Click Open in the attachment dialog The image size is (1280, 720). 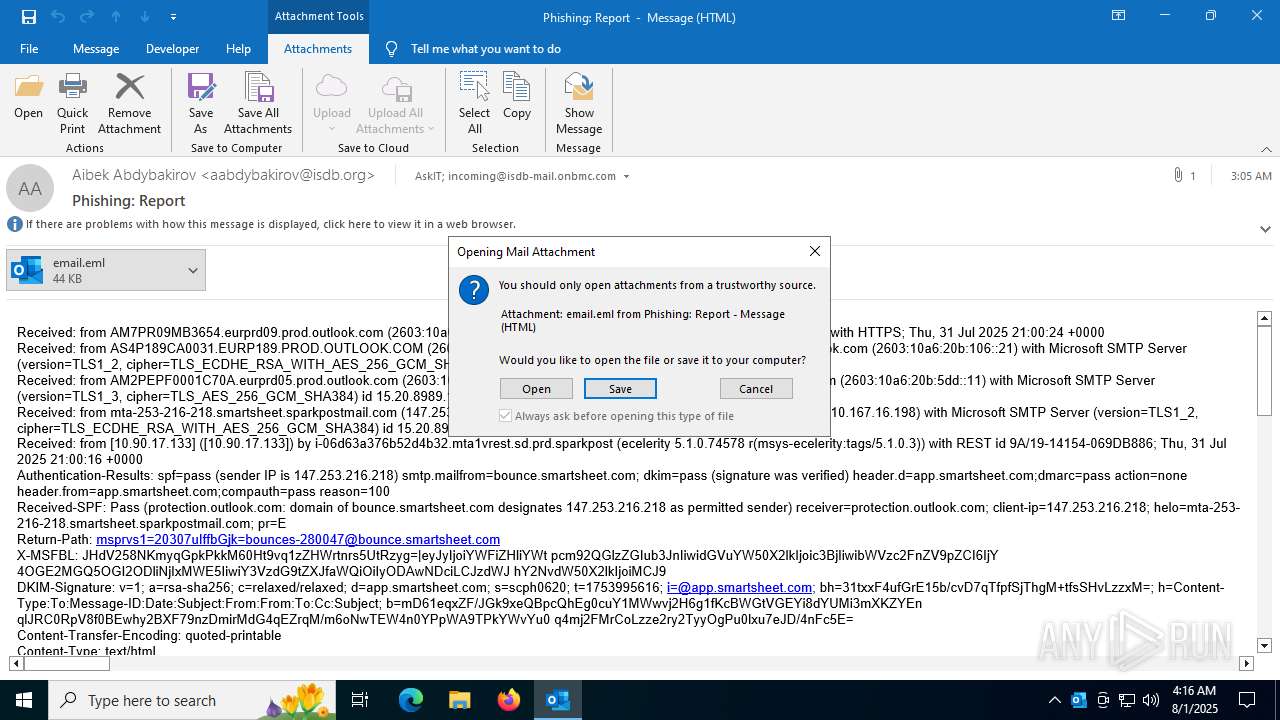point(536,389)
